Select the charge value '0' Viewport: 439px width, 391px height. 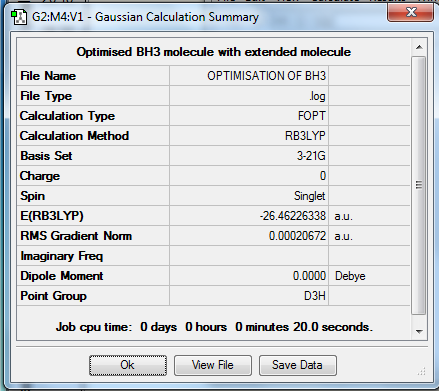click(323, 176)
